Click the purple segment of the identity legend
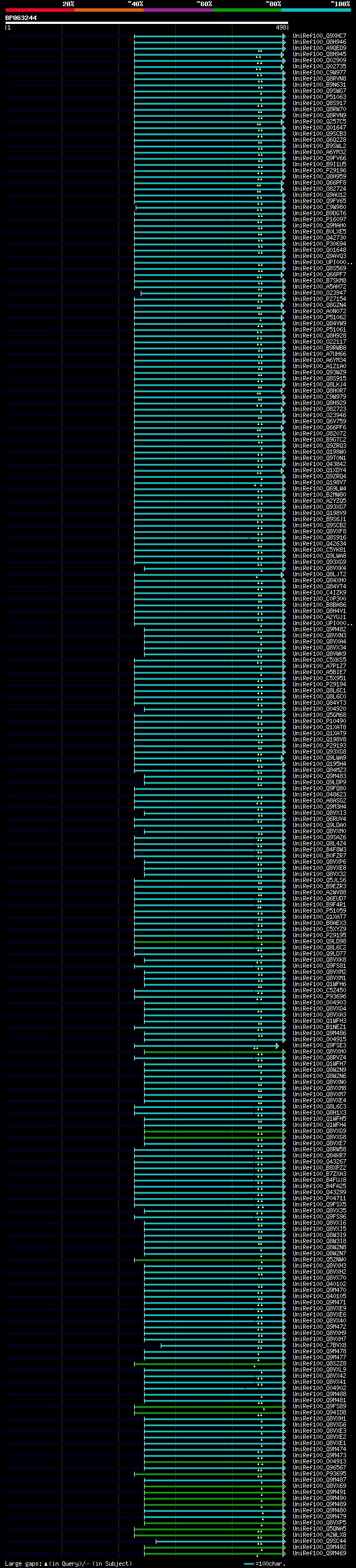356x1568 pixels. [x=179, y=10]
